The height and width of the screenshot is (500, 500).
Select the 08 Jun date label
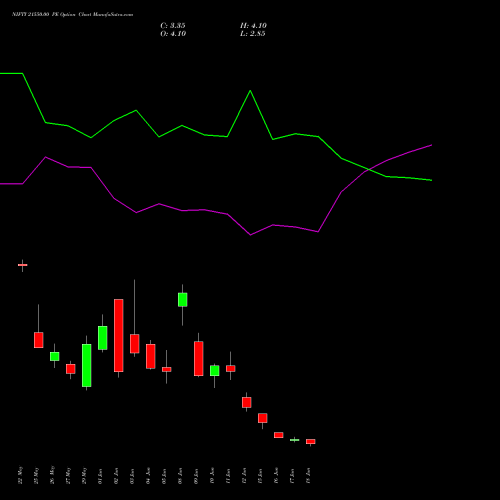click(x=180, y=476)
